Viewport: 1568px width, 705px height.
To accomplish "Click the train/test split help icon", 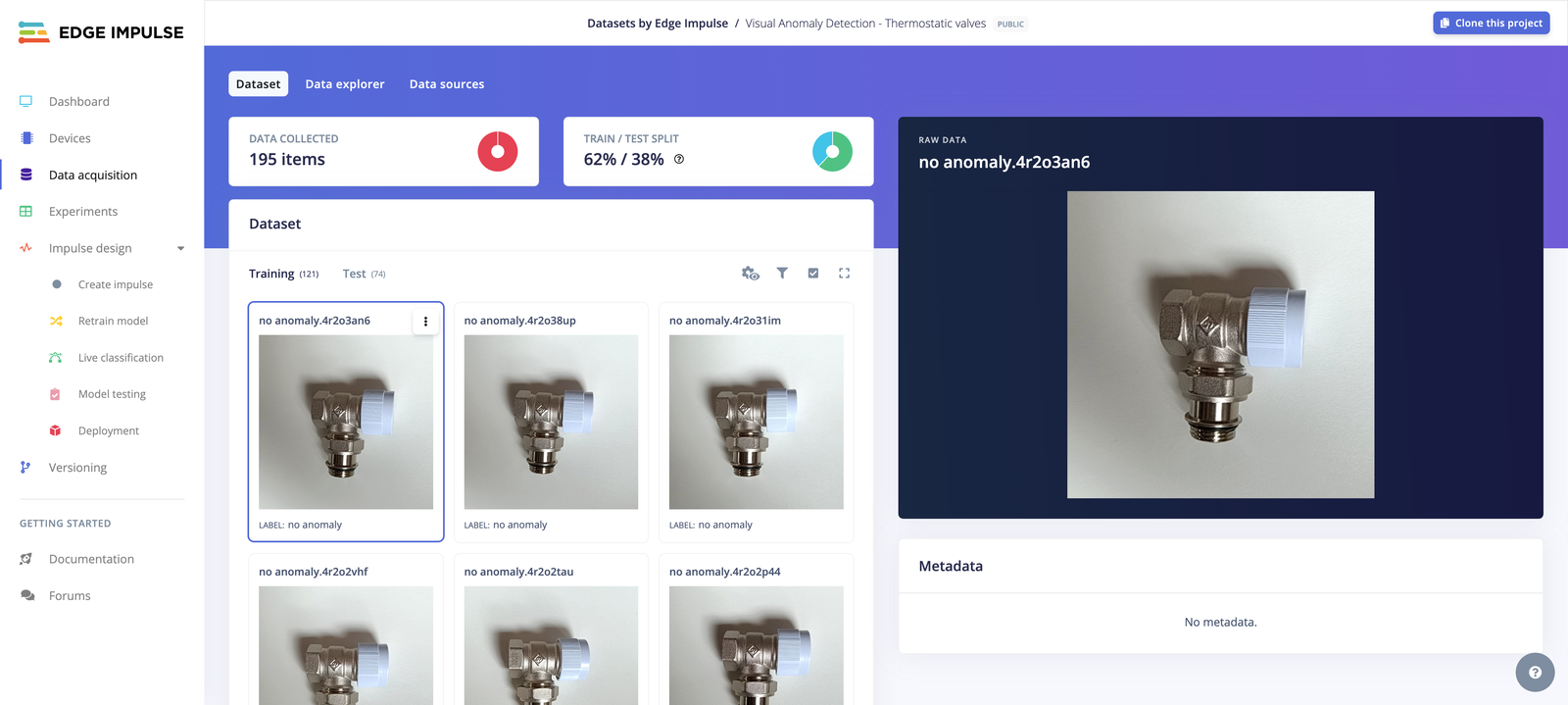I will 679,159.
